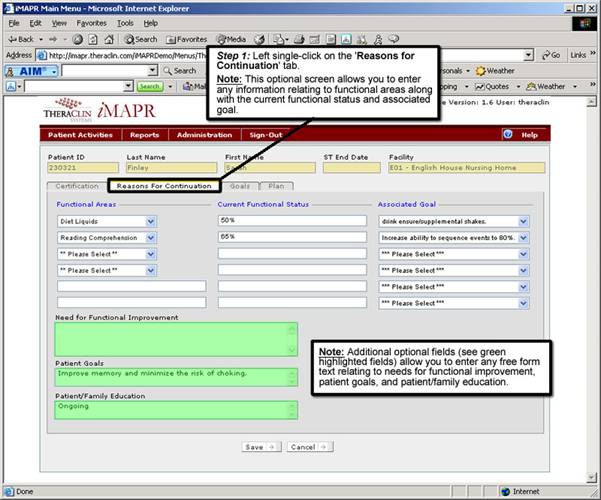The width and height of the screenshot is (601, 500).
Task: Expand the 'drink ensure/supplemental shakes' goal dropdown
Action: click(524, 221)
